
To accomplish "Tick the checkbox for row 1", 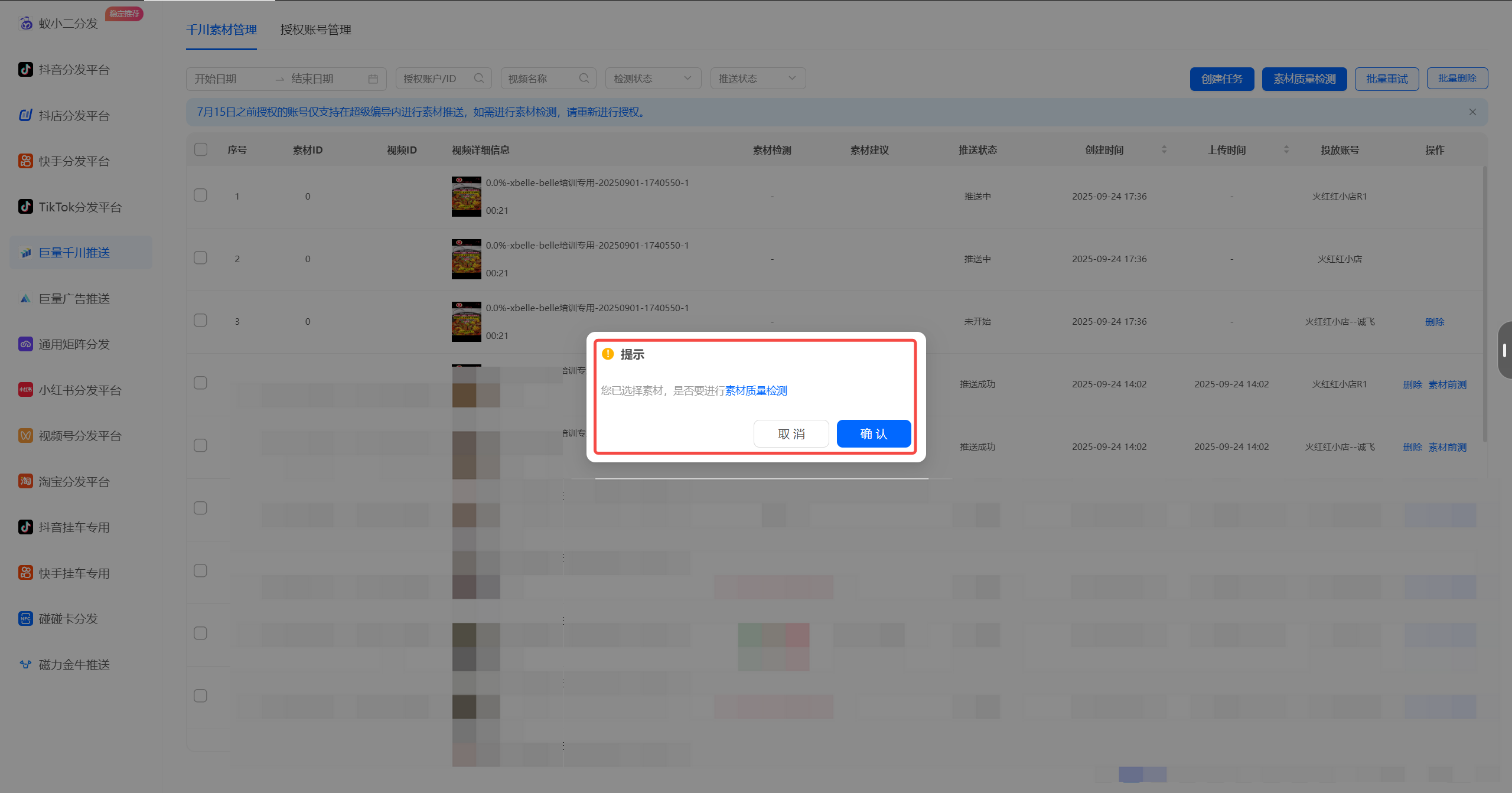I will [201, 195].
